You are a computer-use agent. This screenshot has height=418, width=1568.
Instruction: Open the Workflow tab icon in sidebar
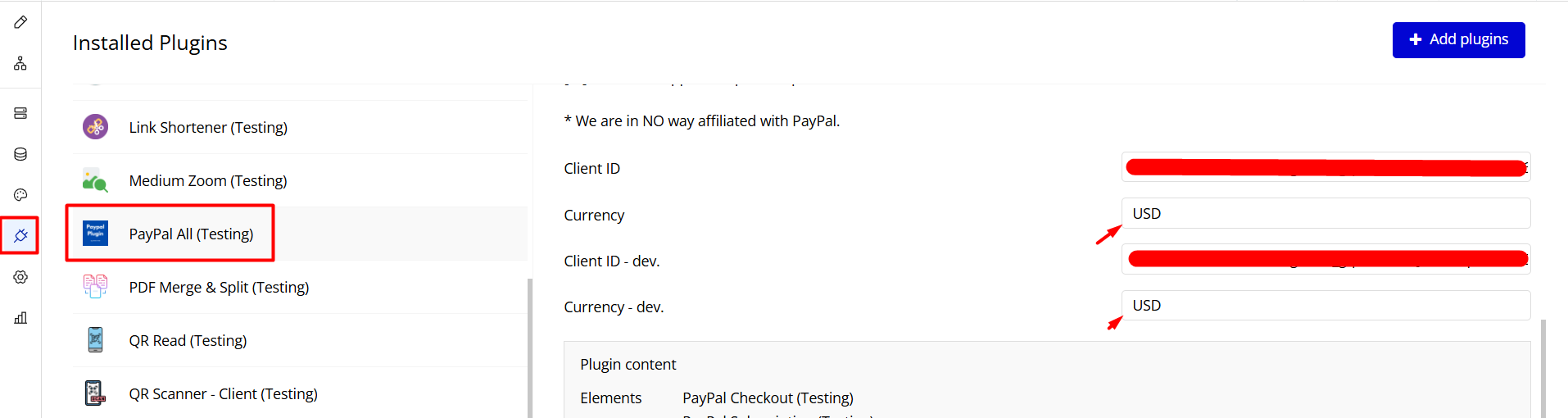(20, 63)
